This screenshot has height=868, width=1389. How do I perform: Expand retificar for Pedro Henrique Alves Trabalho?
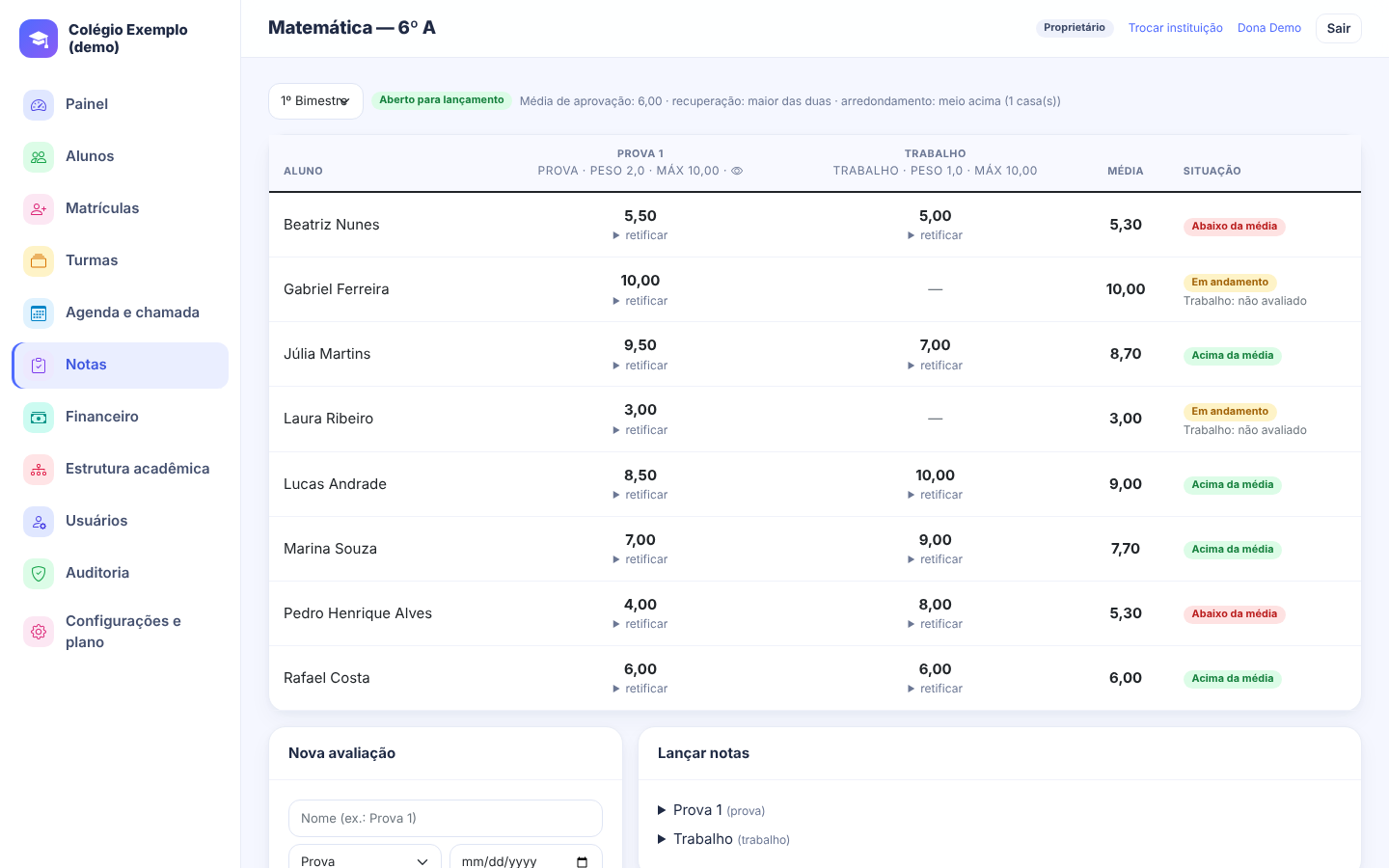coord(935,624)
